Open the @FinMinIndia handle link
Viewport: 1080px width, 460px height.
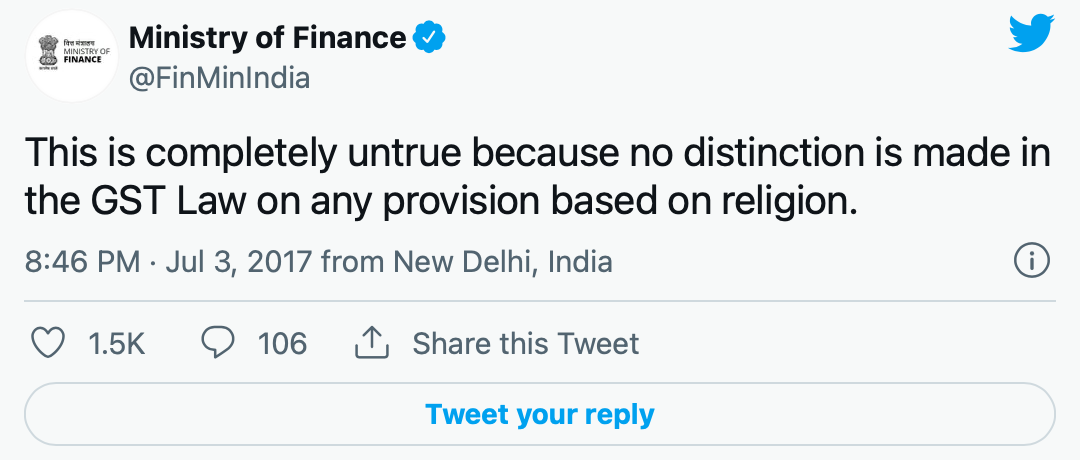(x=219, y=78)
